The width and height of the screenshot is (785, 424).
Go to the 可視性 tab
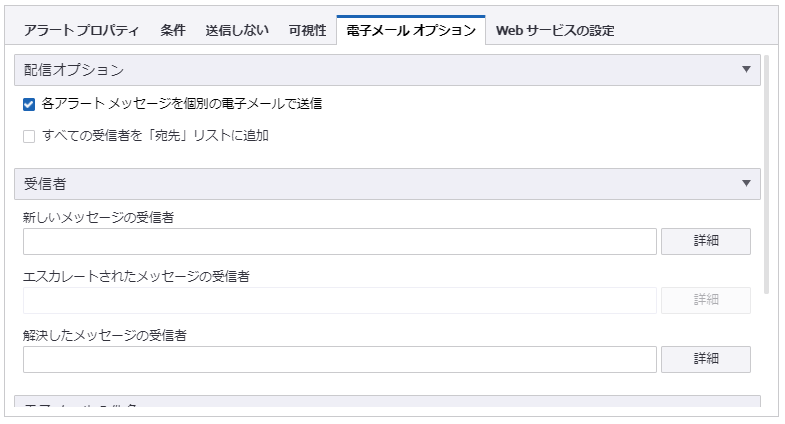tap(307, 30)
